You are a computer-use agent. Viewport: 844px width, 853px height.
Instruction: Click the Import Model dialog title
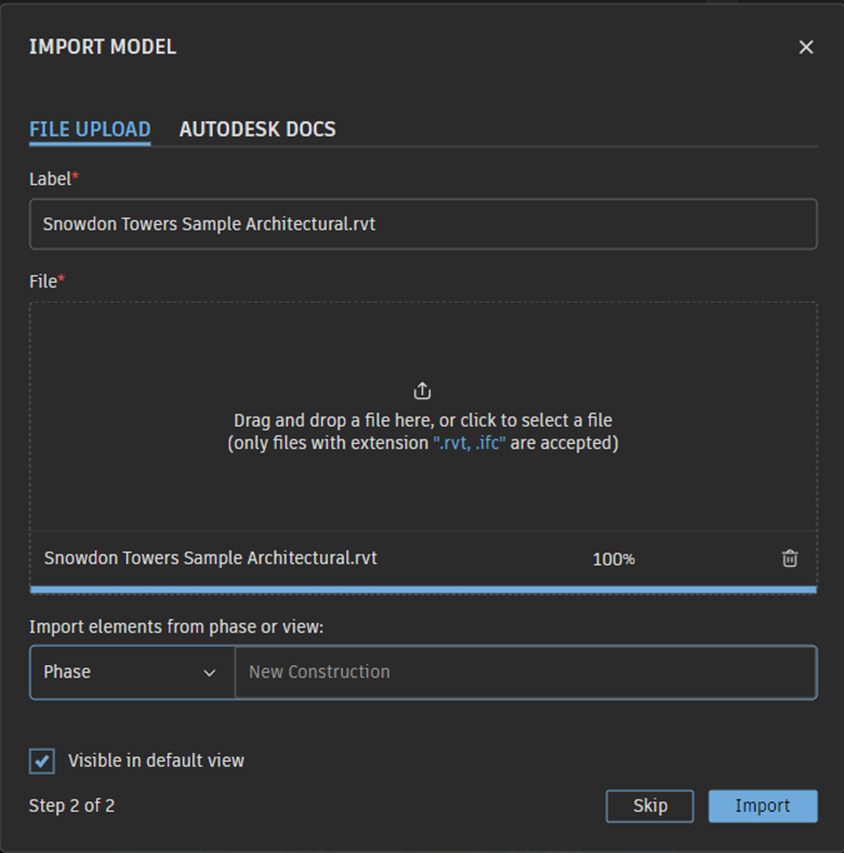[x=102, y=47]
